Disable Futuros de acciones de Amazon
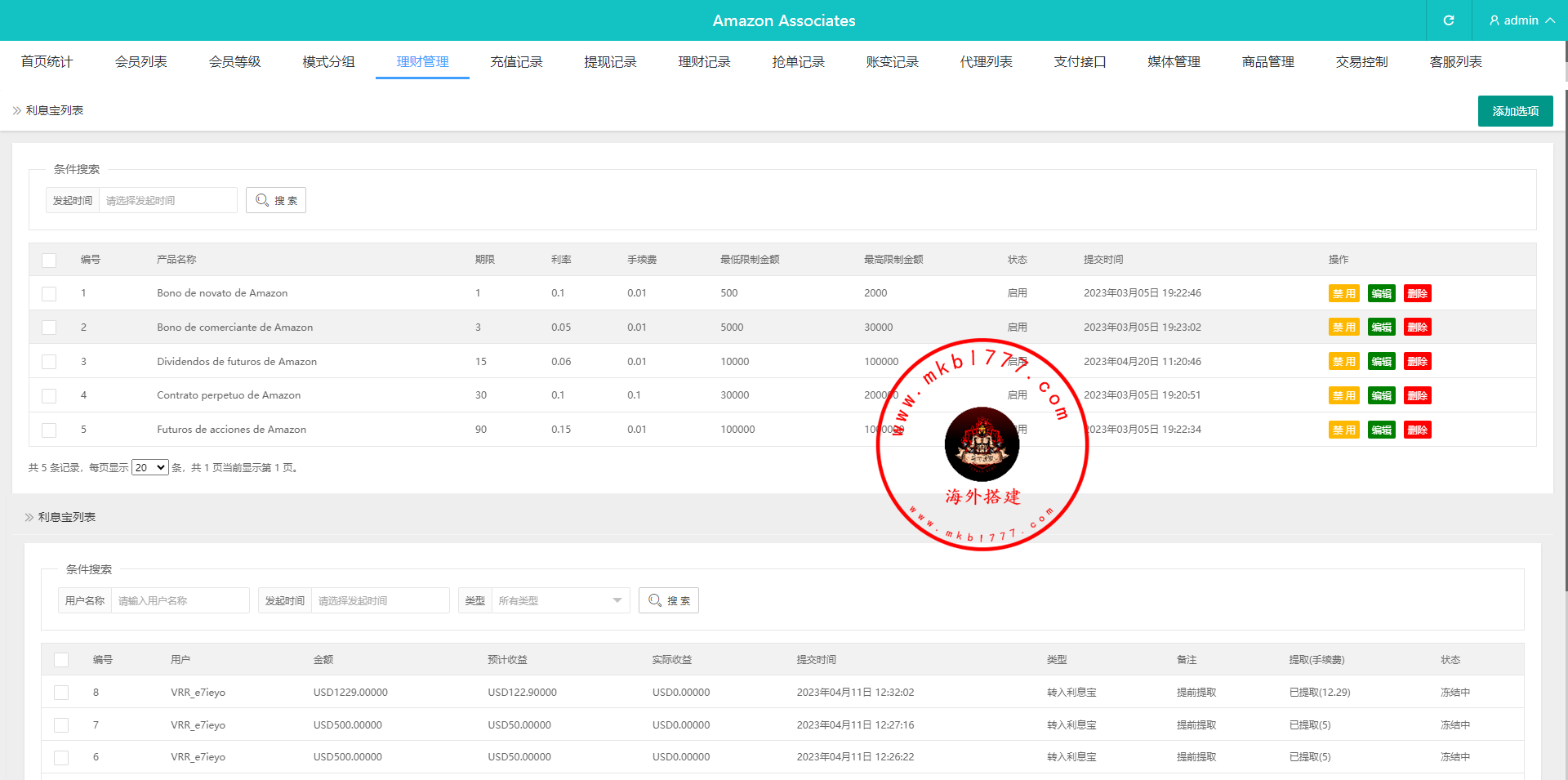 [x=1343, y=430]
